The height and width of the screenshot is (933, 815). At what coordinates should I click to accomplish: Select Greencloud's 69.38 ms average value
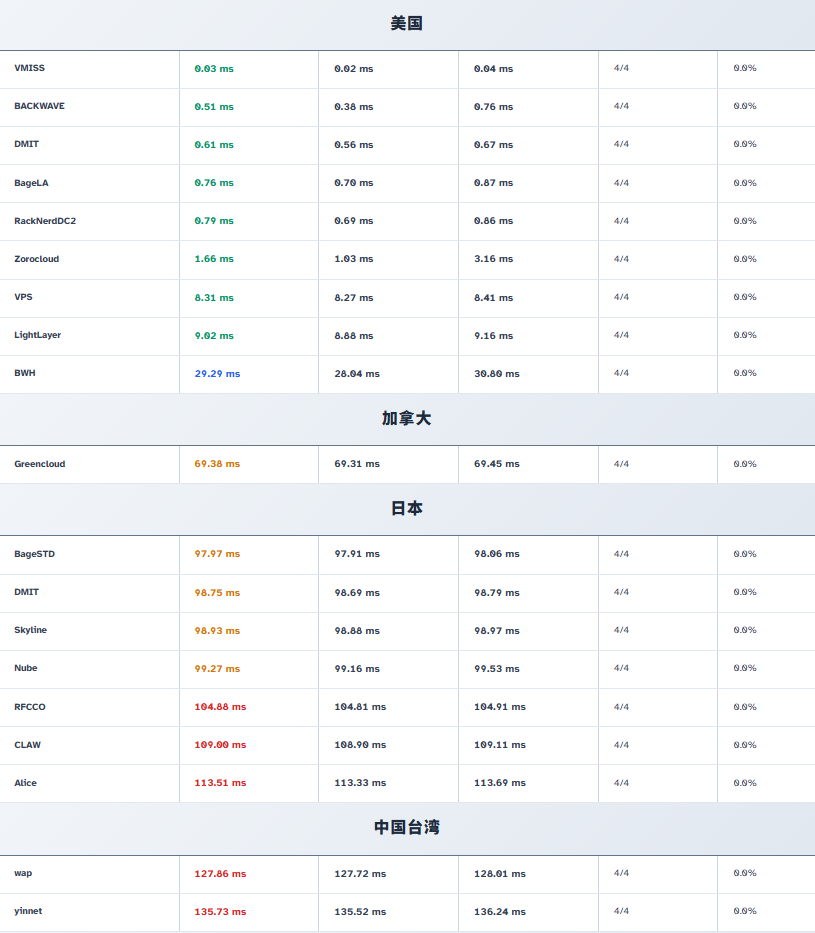[x=217, y=464]
